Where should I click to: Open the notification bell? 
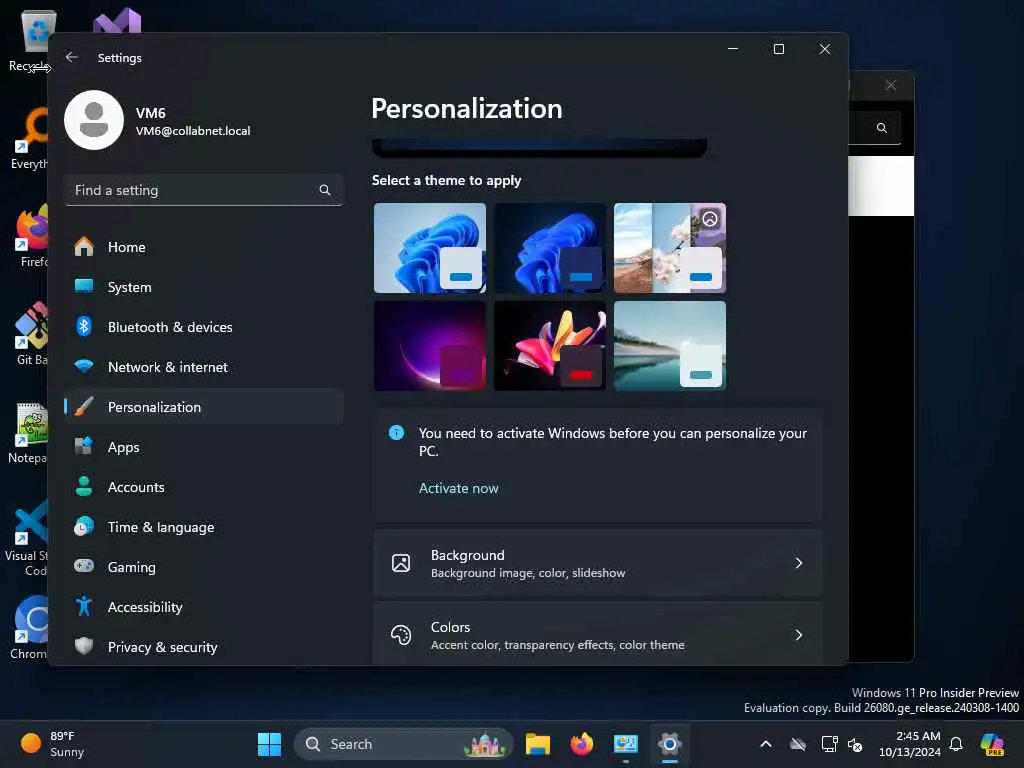click(x=955, y=744)
